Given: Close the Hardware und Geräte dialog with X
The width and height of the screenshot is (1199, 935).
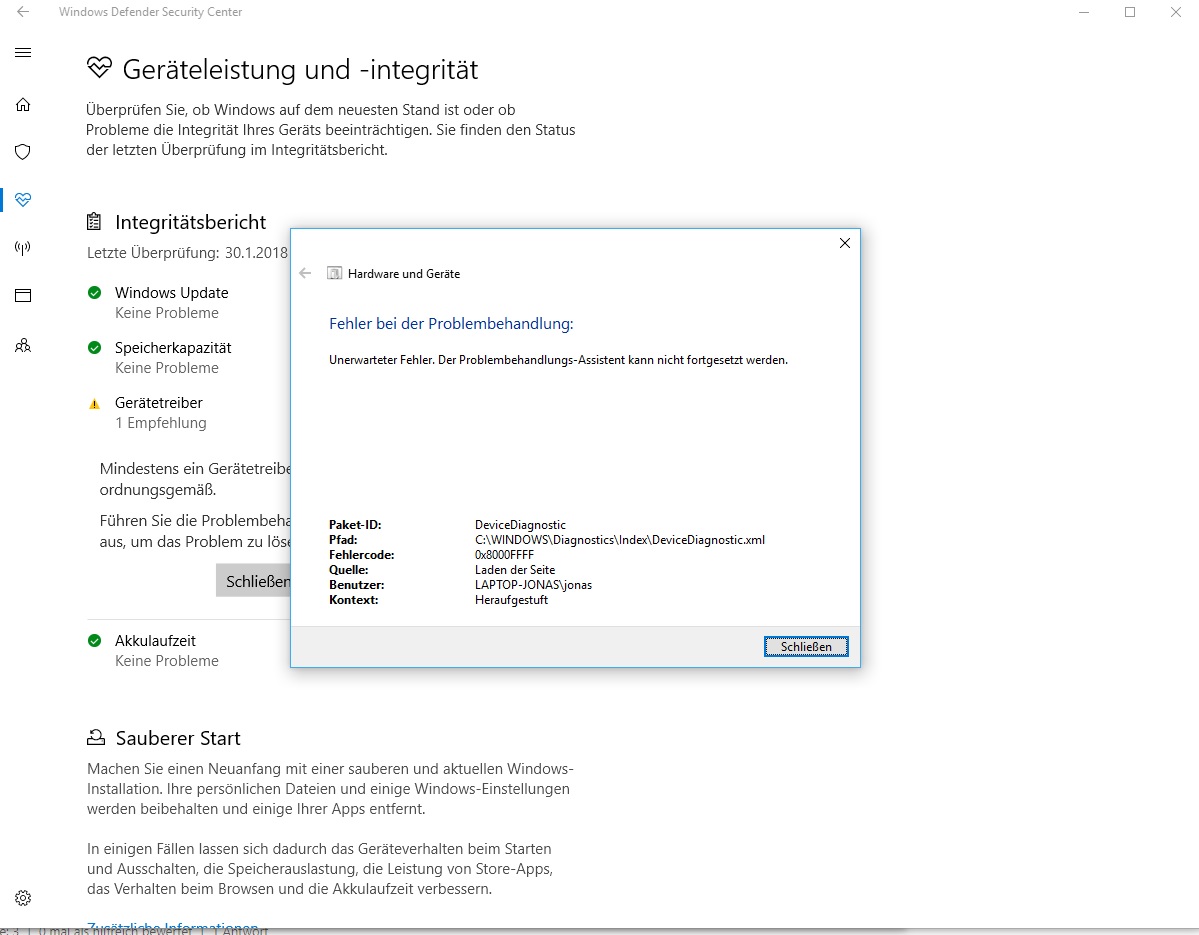Looking at the screenshot, I should coord(844,243).
